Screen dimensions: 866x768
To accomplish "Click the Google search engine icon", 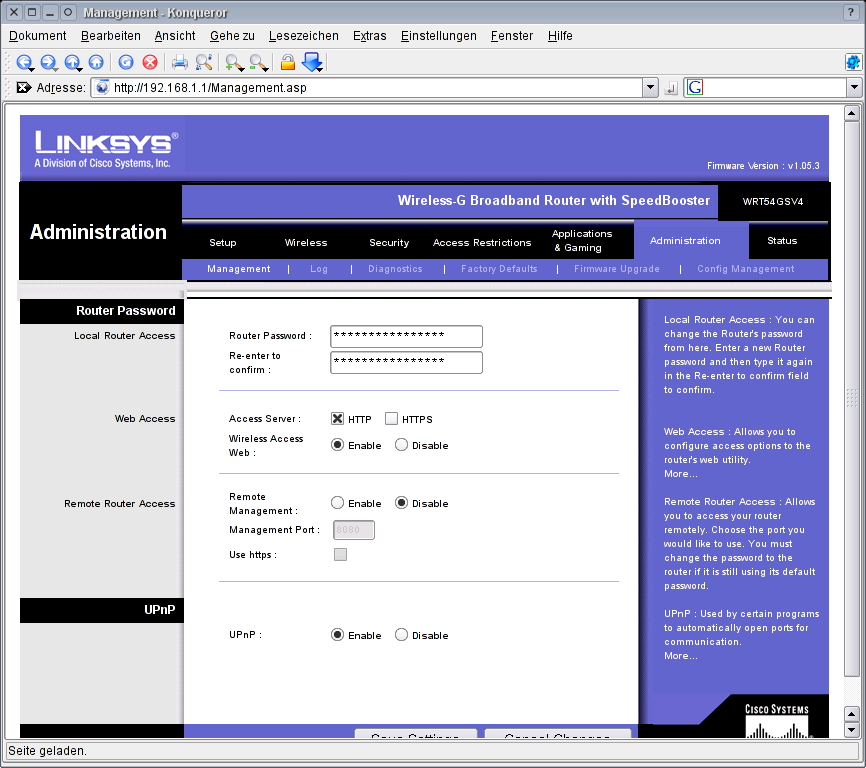I will pos(695,87).
